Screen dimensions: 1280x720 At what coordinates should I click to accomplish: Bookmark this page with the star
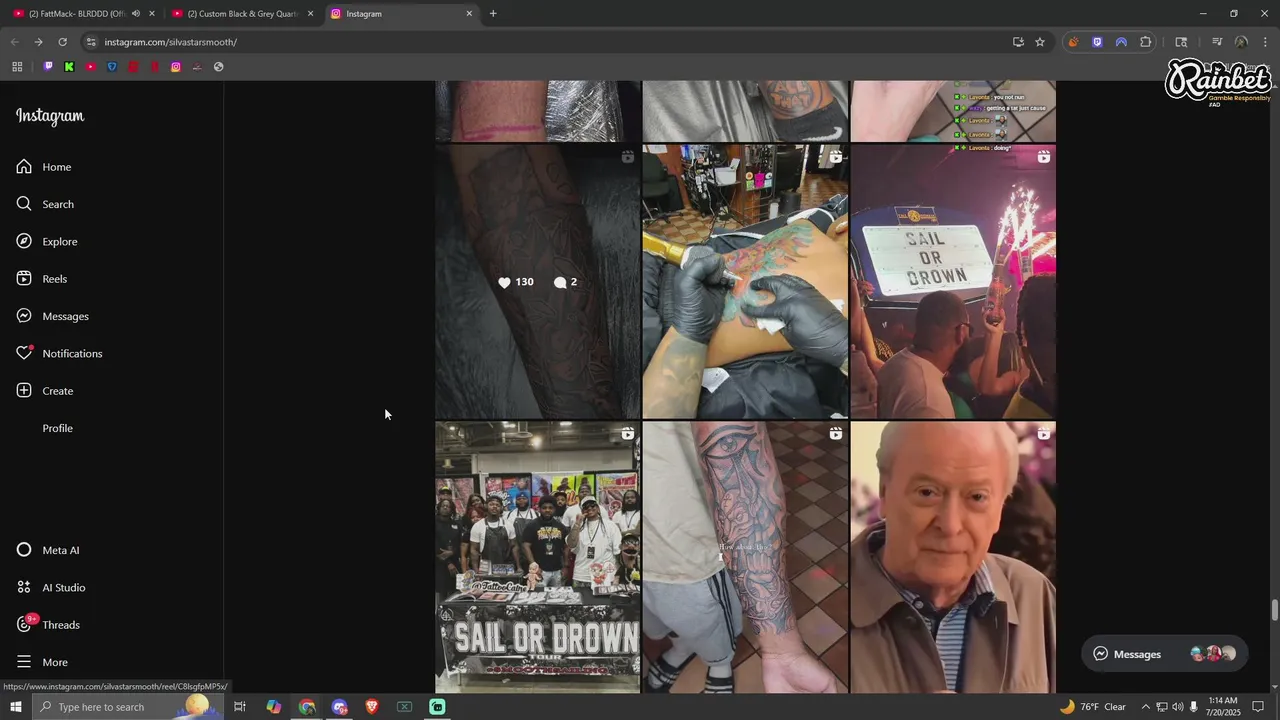click(x=1040, y=42)
